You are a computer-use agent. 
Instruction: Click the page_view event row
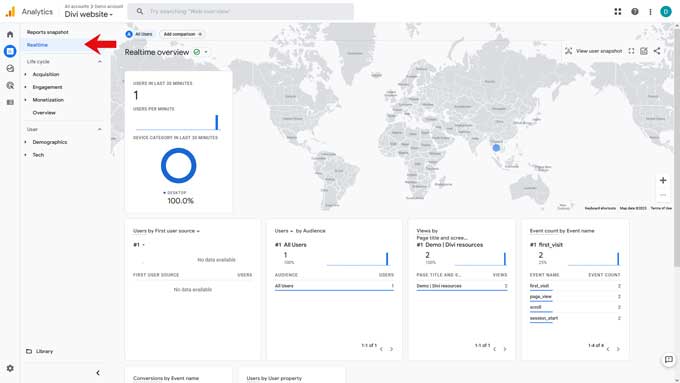(x=575, y=297)
